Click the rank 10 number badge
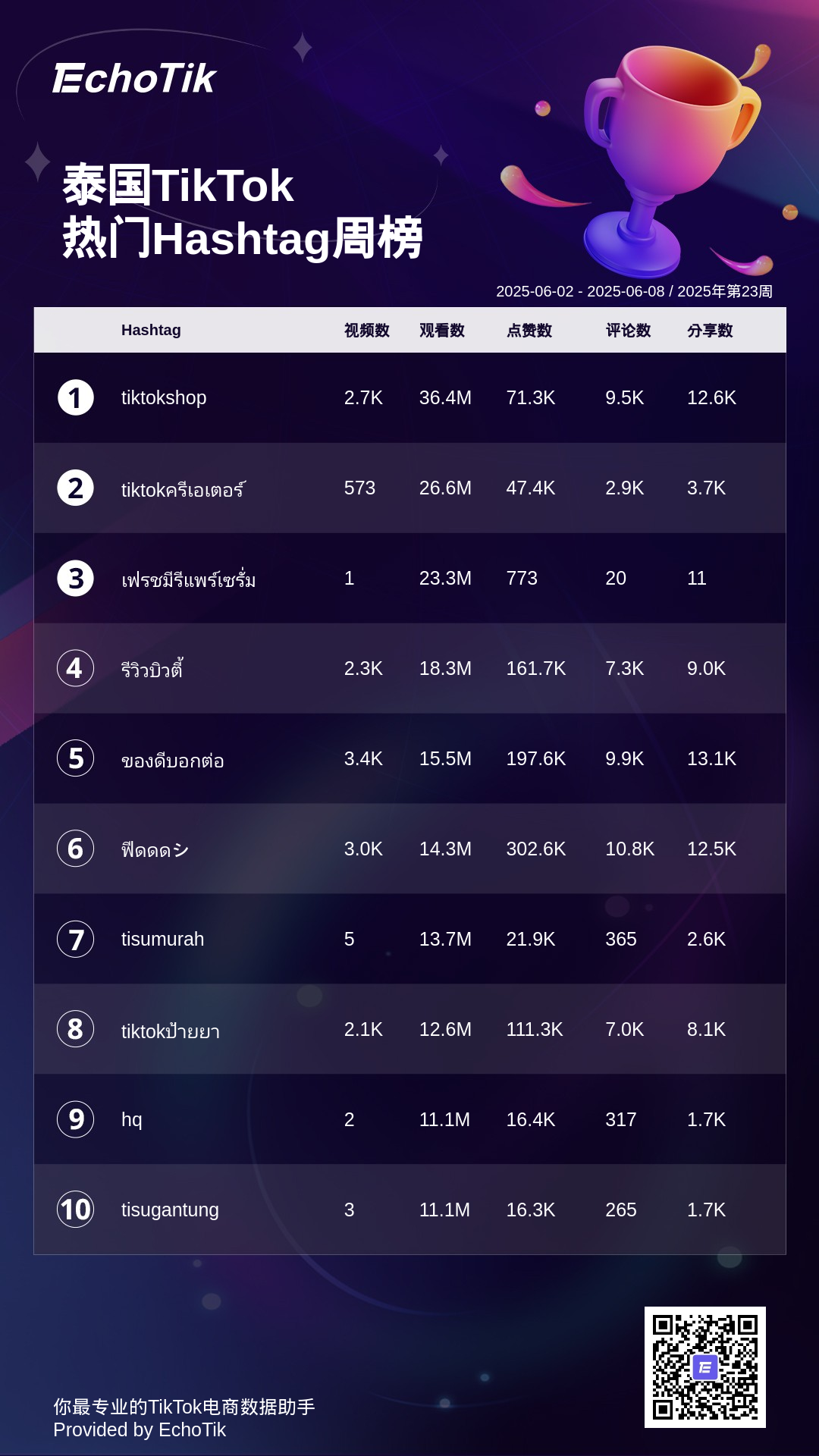This screenshot has width=819, height=1456. [76, 1210]
